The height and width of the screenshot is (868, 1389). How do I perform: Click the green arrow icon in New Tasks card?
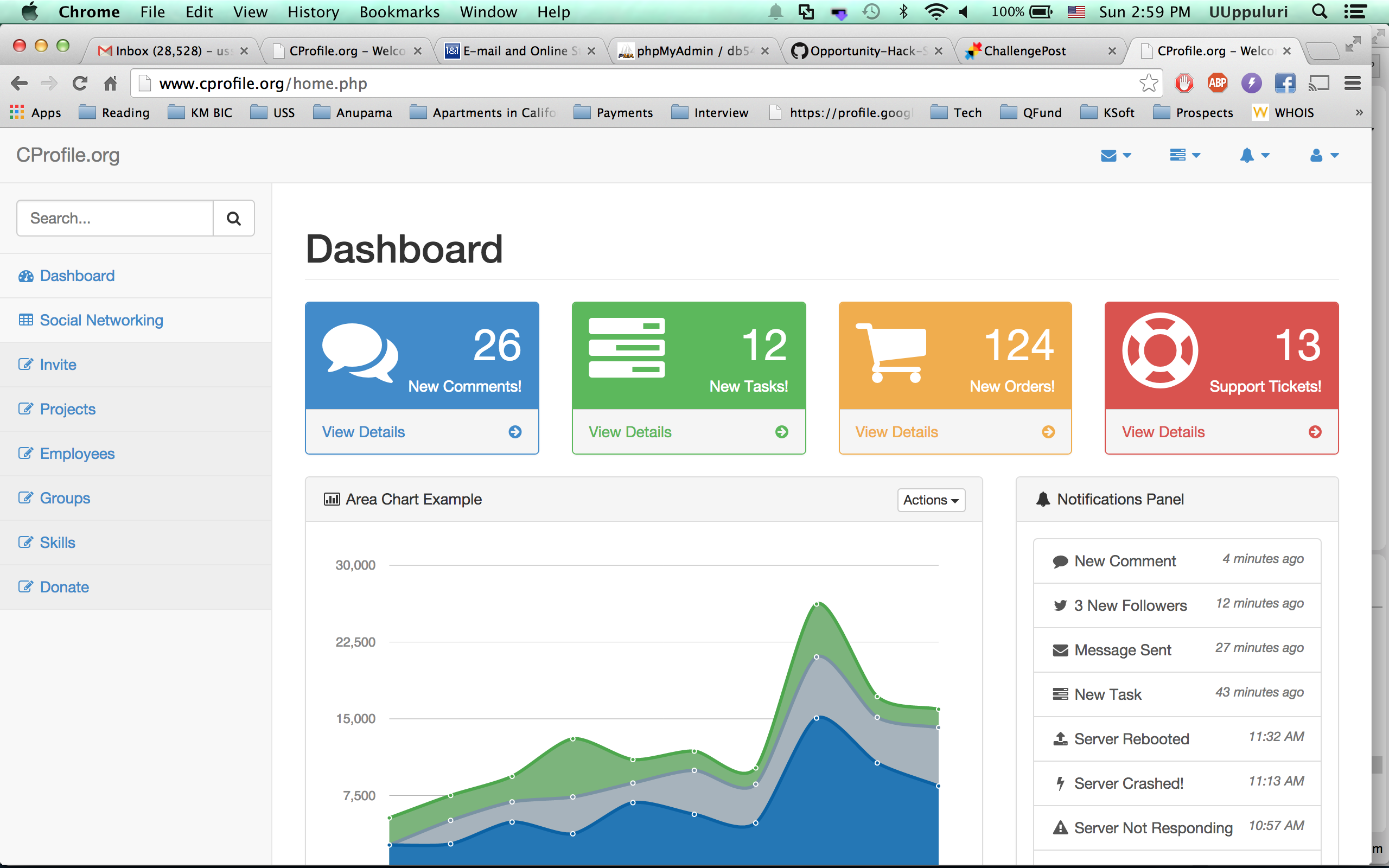tap(781, 432)
